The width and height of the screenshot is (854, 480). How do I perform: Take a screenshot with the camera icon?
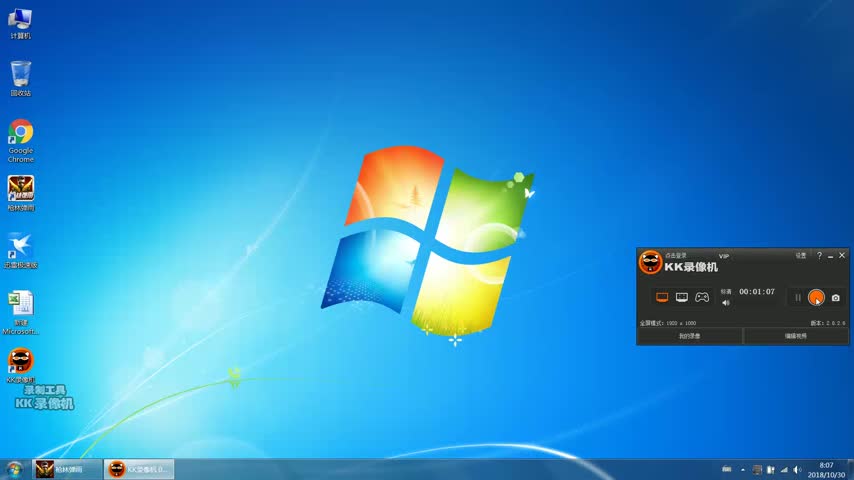(x=835, y=298)
